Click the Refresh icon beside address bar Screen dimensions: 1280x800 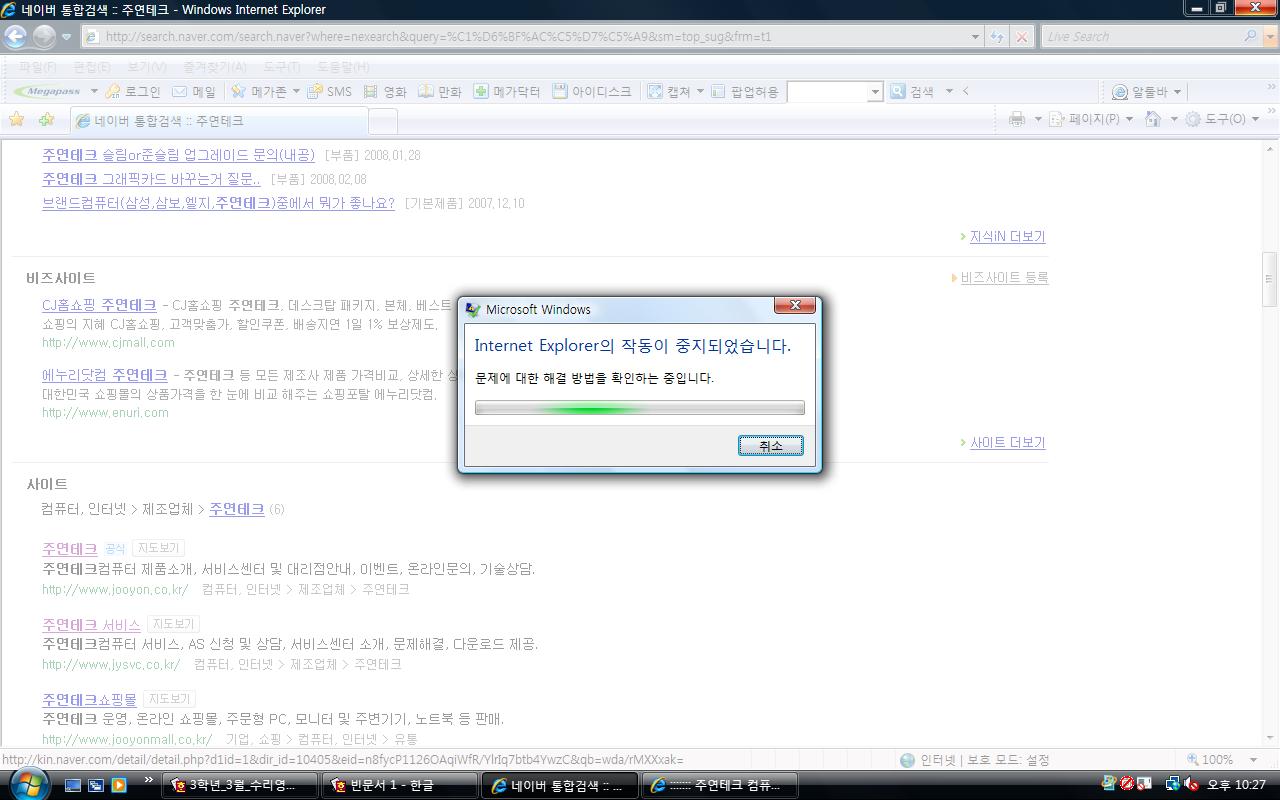click(997, 37)
